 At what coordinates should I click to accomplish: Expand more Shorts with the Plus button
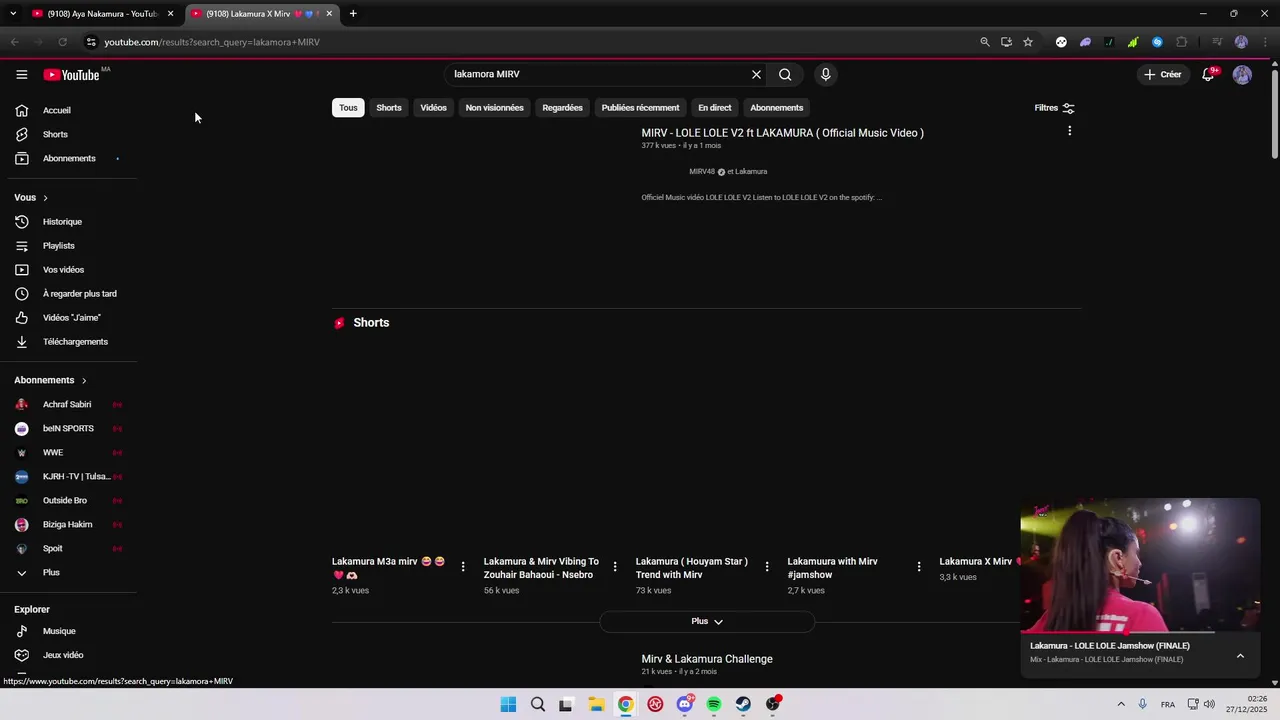click(707, 621)
